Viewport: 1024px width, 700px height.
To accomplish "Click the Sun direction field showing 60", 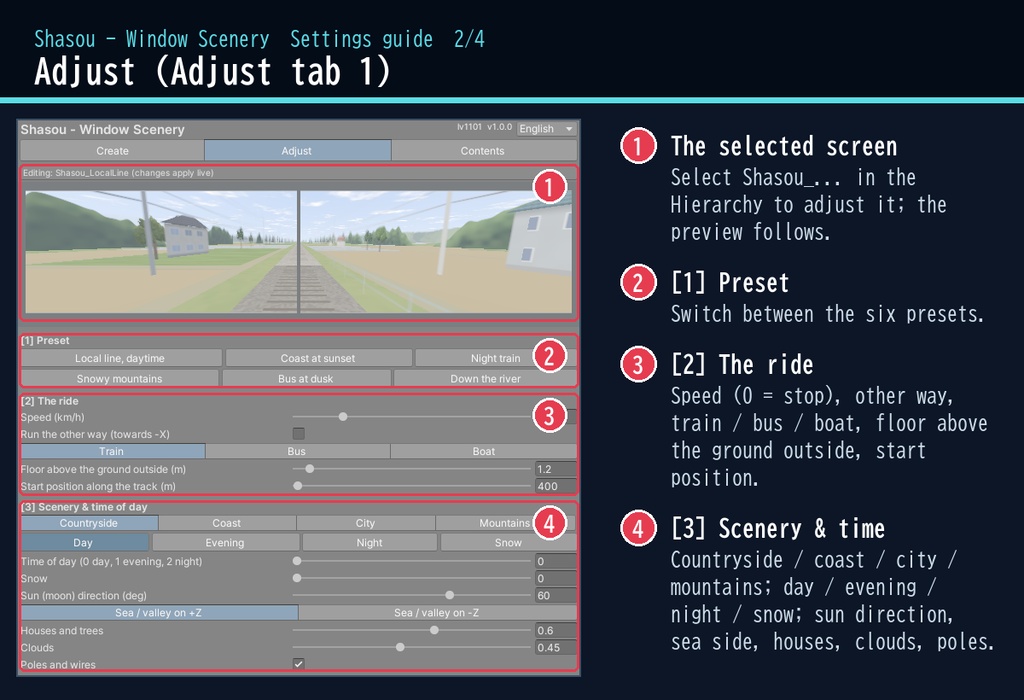I will [x=555, y=595].
